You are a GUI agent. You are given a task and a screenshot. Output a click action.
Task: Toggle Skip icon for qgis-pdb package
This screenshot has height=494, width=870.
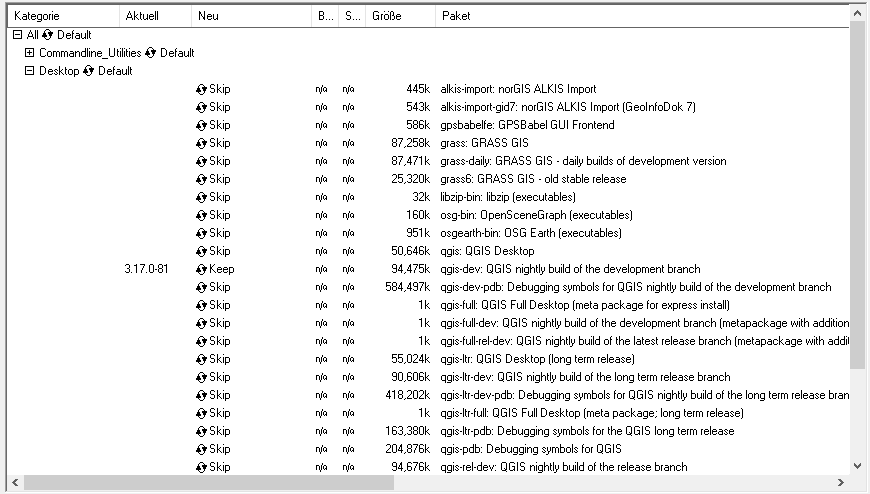pyautogui.click(x=201, y=449)
